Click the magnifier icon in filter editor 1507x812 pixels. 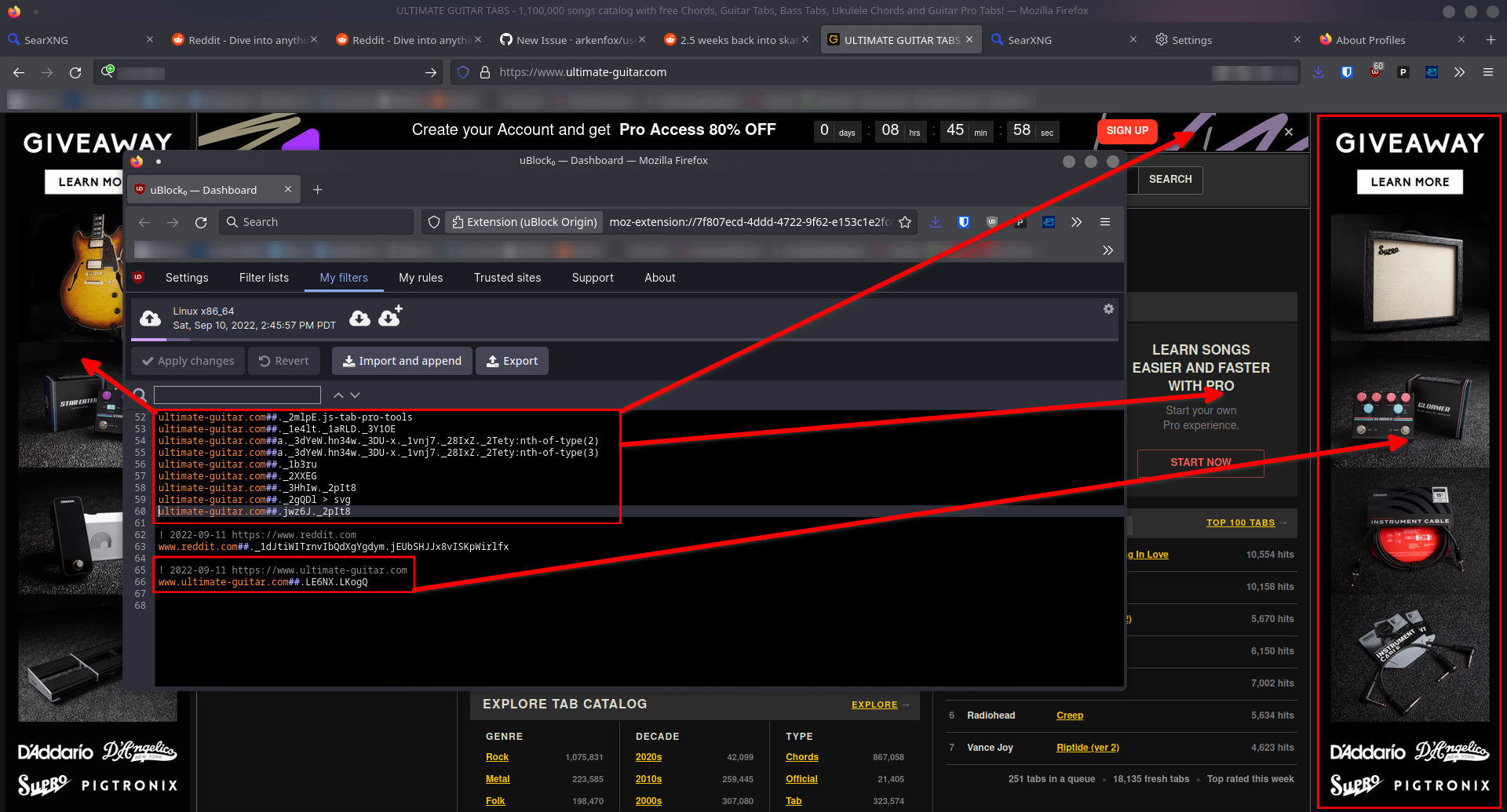point(140,395)
